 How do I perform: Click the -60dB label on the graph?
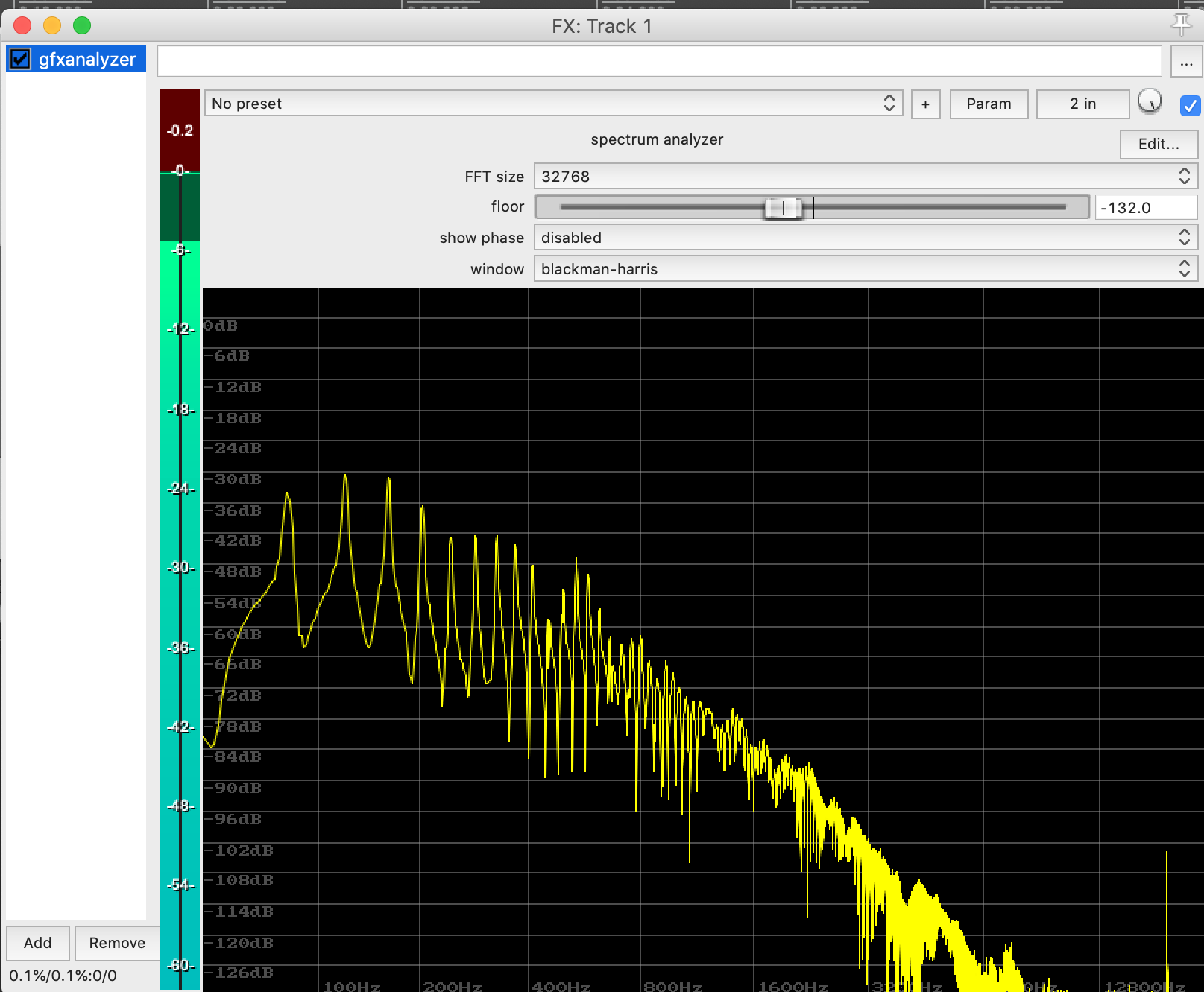234,634
